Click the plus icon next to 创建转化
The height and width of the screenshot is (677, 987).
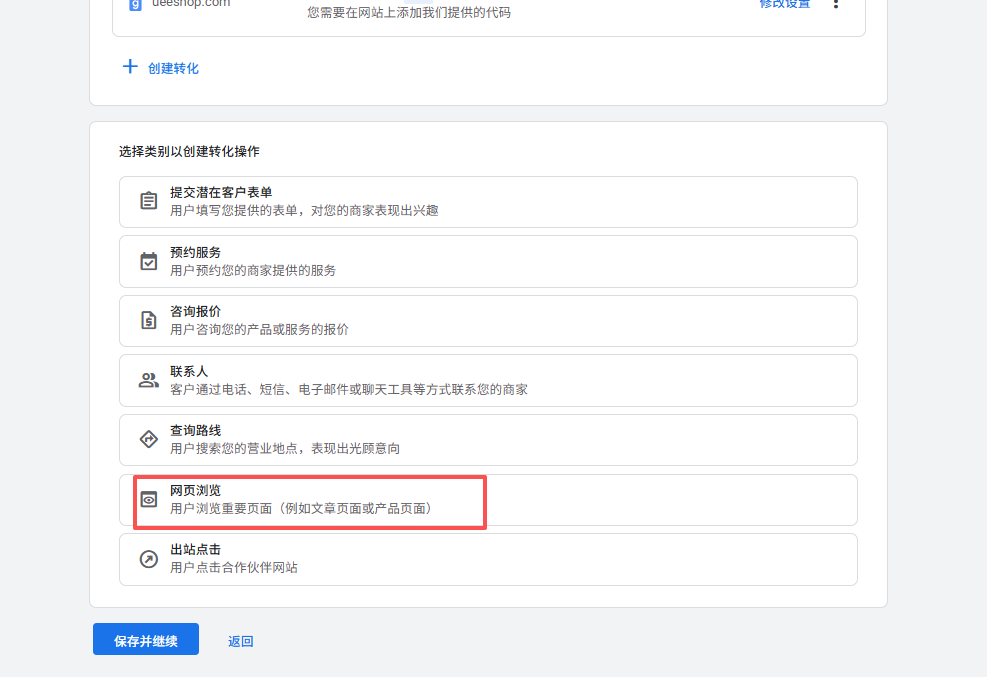pyautogui.click(x=130, y=67)
